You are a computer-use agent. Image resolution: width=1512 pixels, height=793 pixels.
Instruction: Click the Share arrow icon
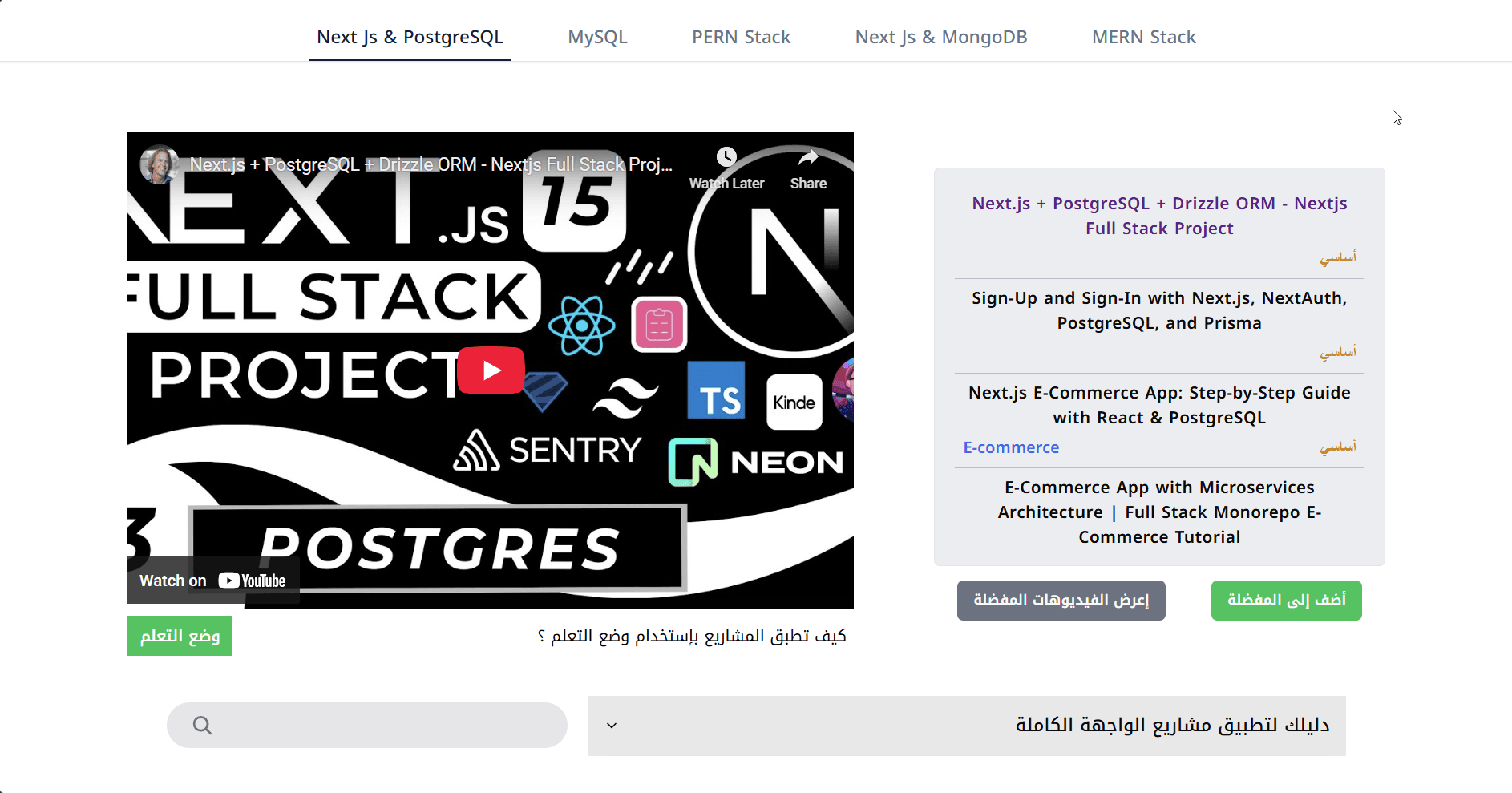pos(808,157)
